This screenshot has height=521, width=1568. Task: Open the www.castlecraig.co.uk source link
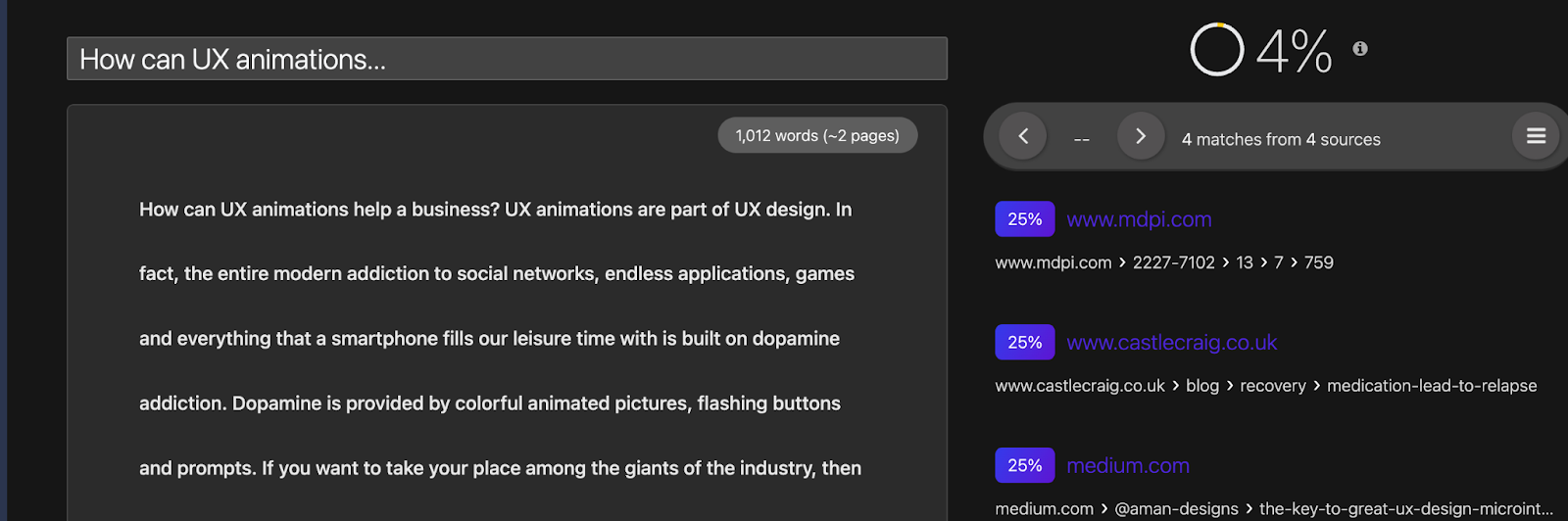(1171, 343)
